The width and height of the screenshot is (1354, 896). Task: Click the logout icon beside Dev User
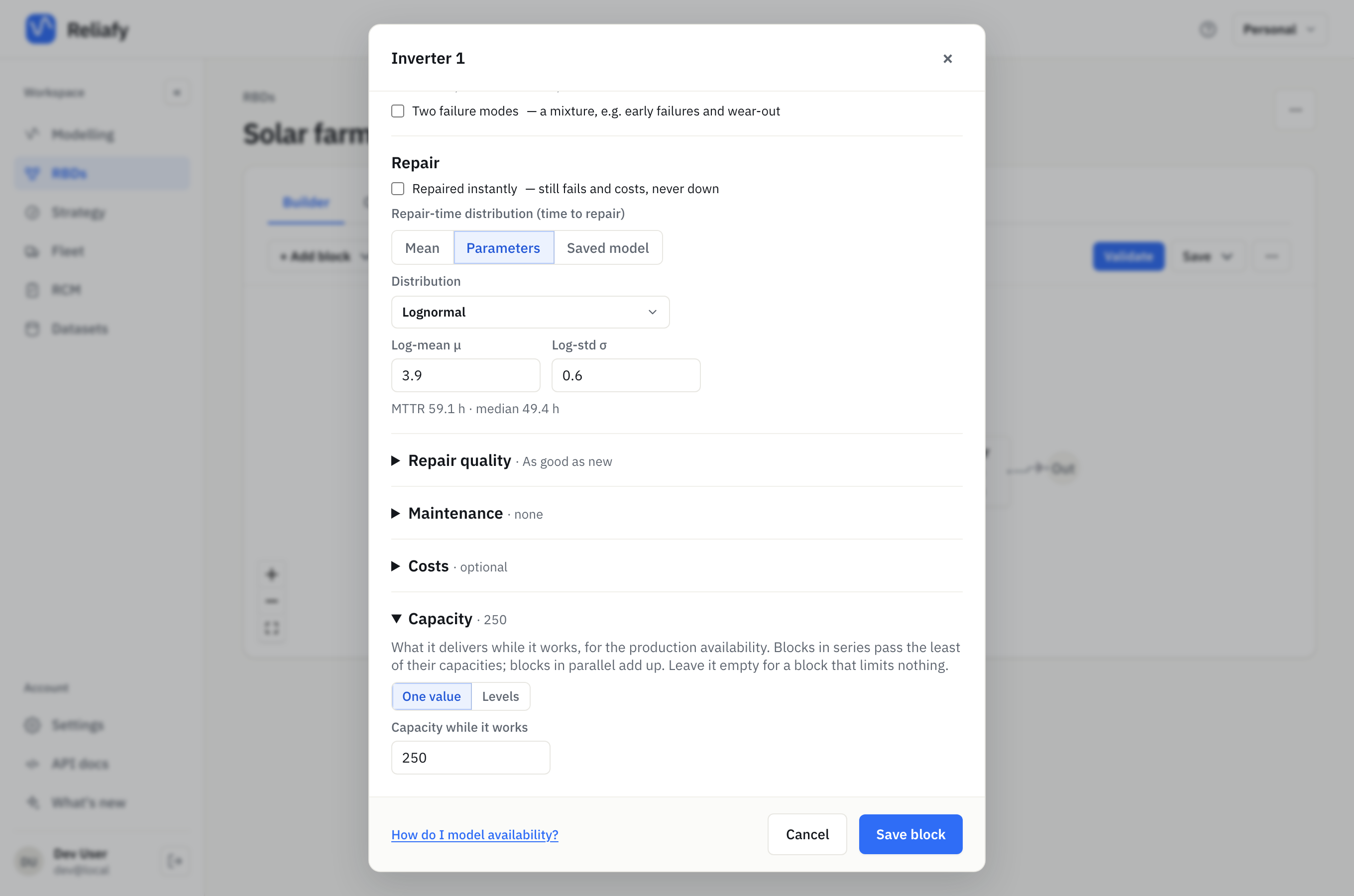coord(175,861)
